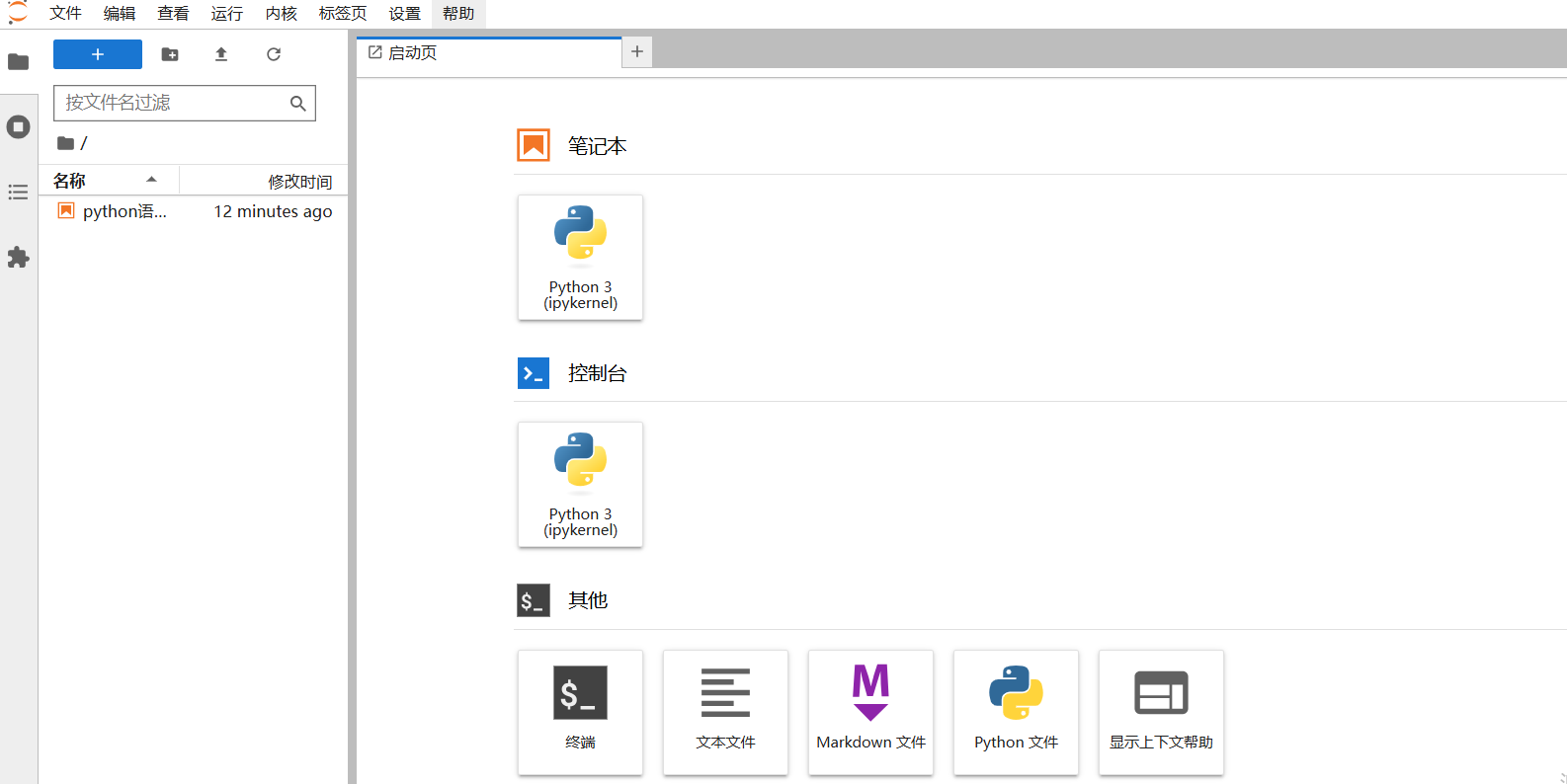This screenshot has height=784, width=1567.
Task: Click the launcher icon on 启动页 tab
Action: coord(375,52)
